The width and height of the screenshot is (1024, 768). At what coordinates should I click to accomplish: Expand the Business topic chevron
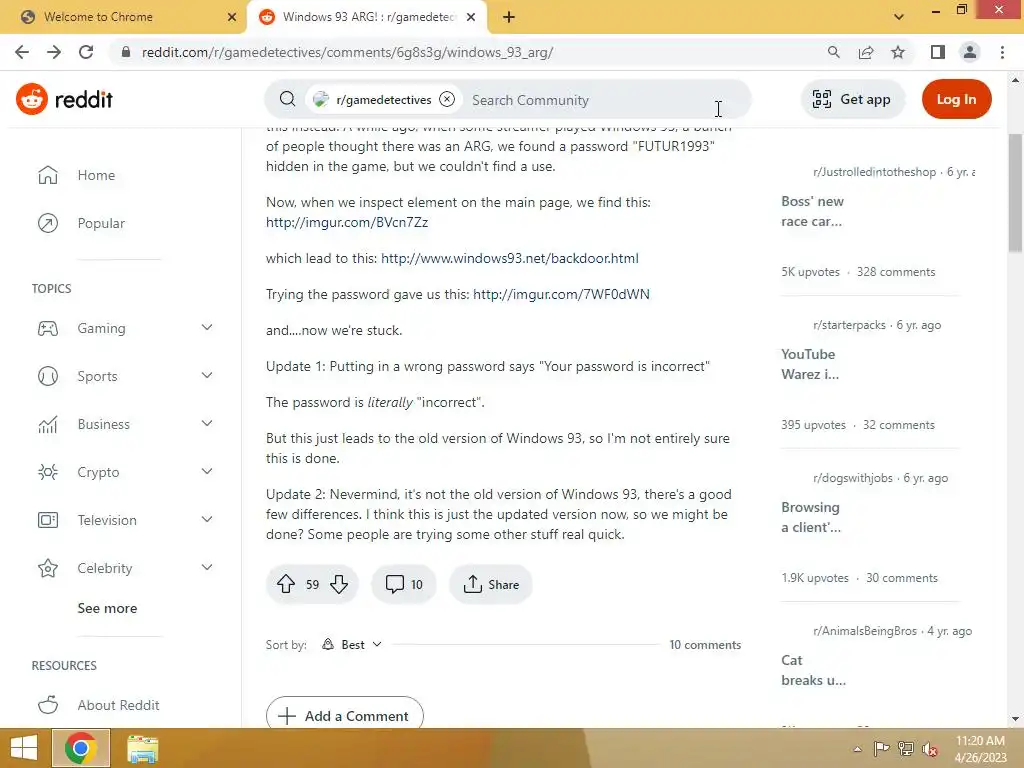[x=207, y=423]
